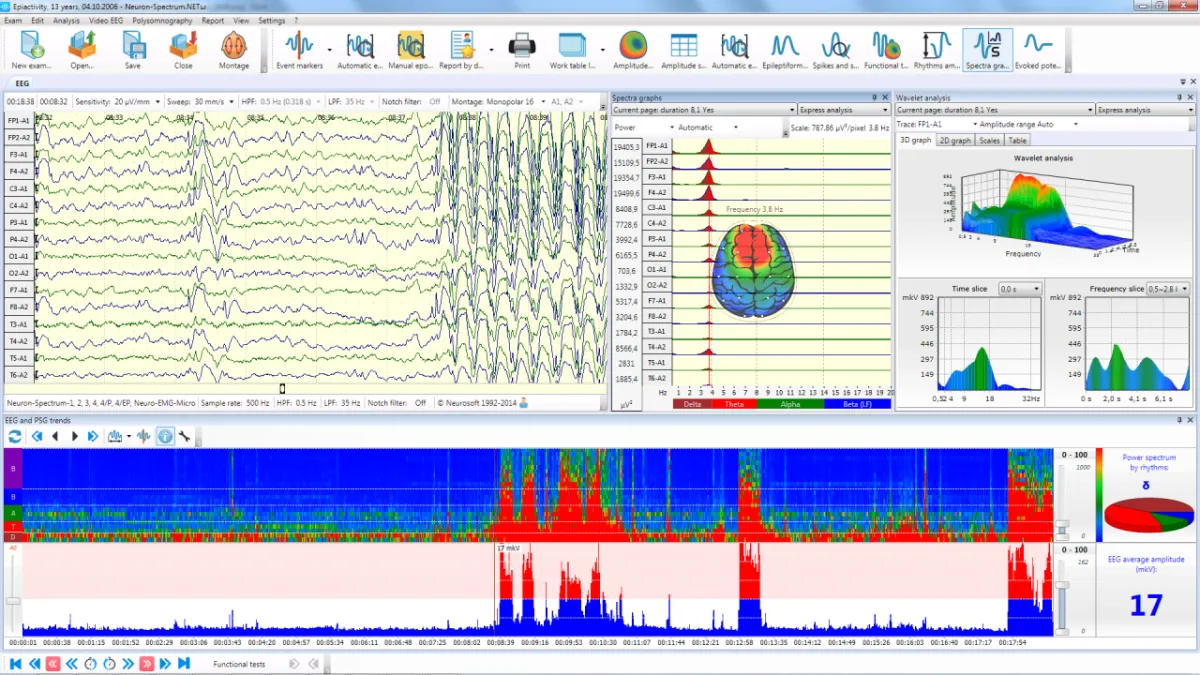
Task: Jump to the start of the recording
Action: (x=15, y=663)
